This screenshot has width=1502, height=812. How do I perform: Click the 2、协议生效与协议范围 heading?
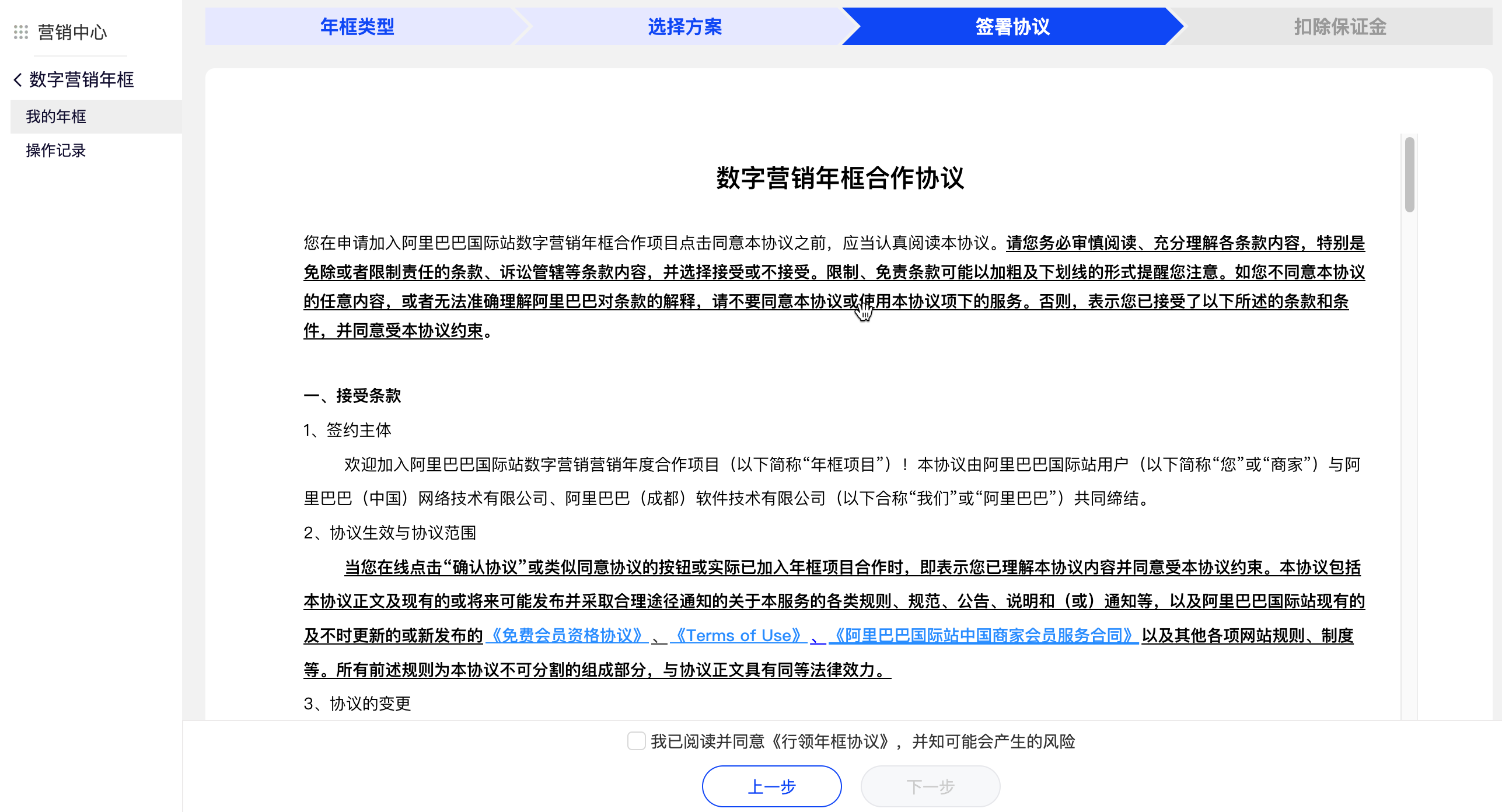pos(390,533)
